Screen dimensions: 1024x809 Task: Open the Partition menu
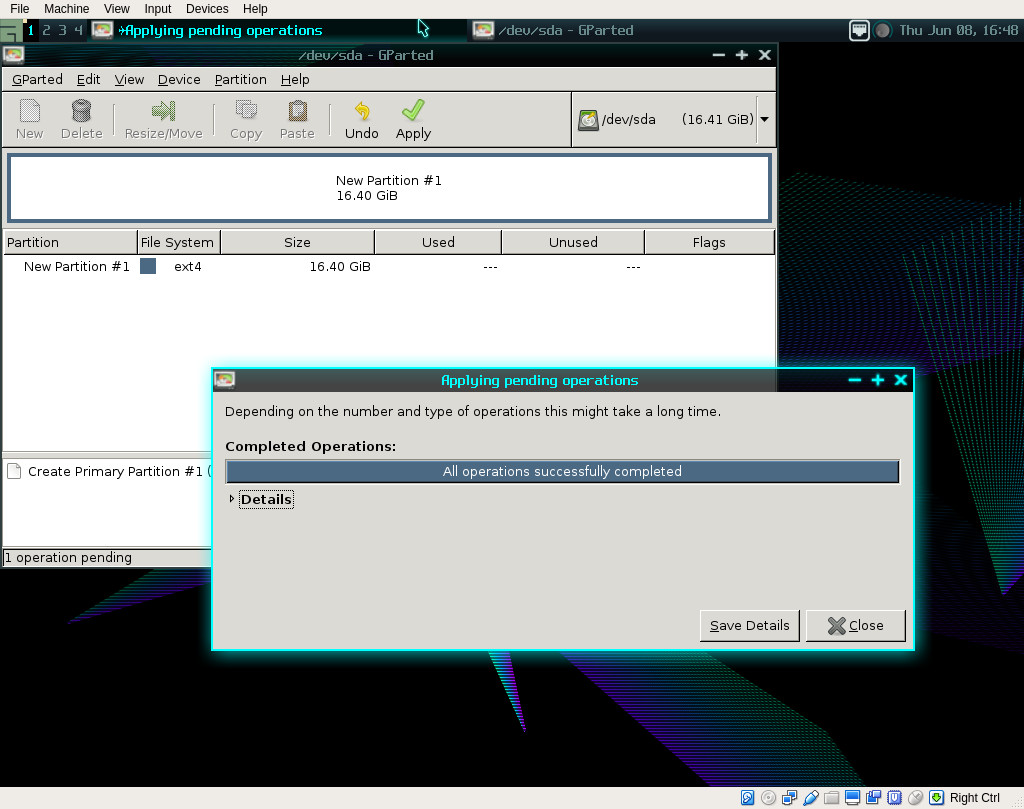click(240, 79)
